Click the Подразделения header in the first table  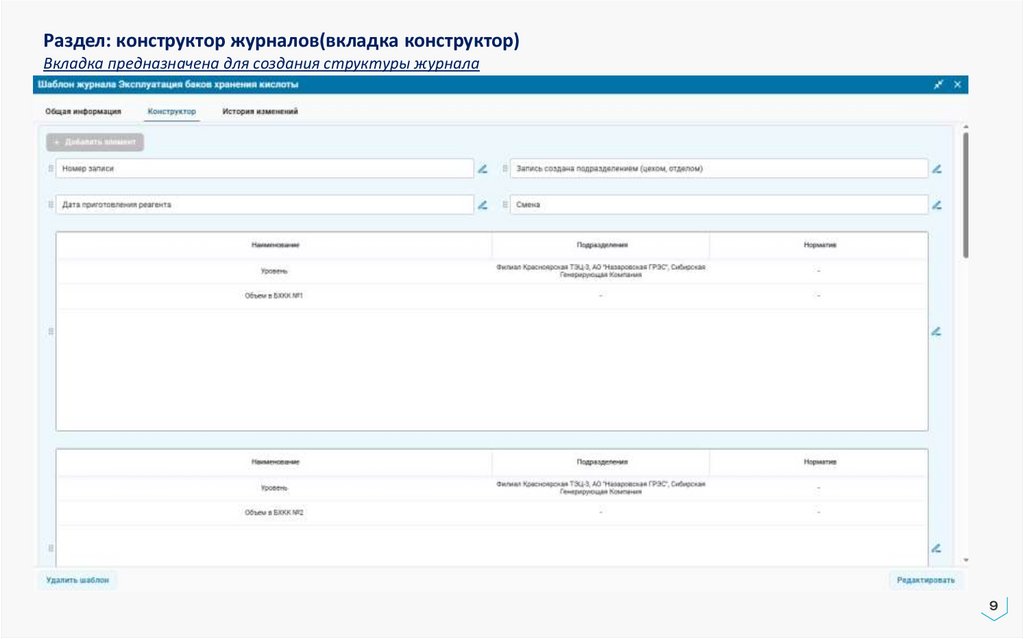(x=601, y=245)
